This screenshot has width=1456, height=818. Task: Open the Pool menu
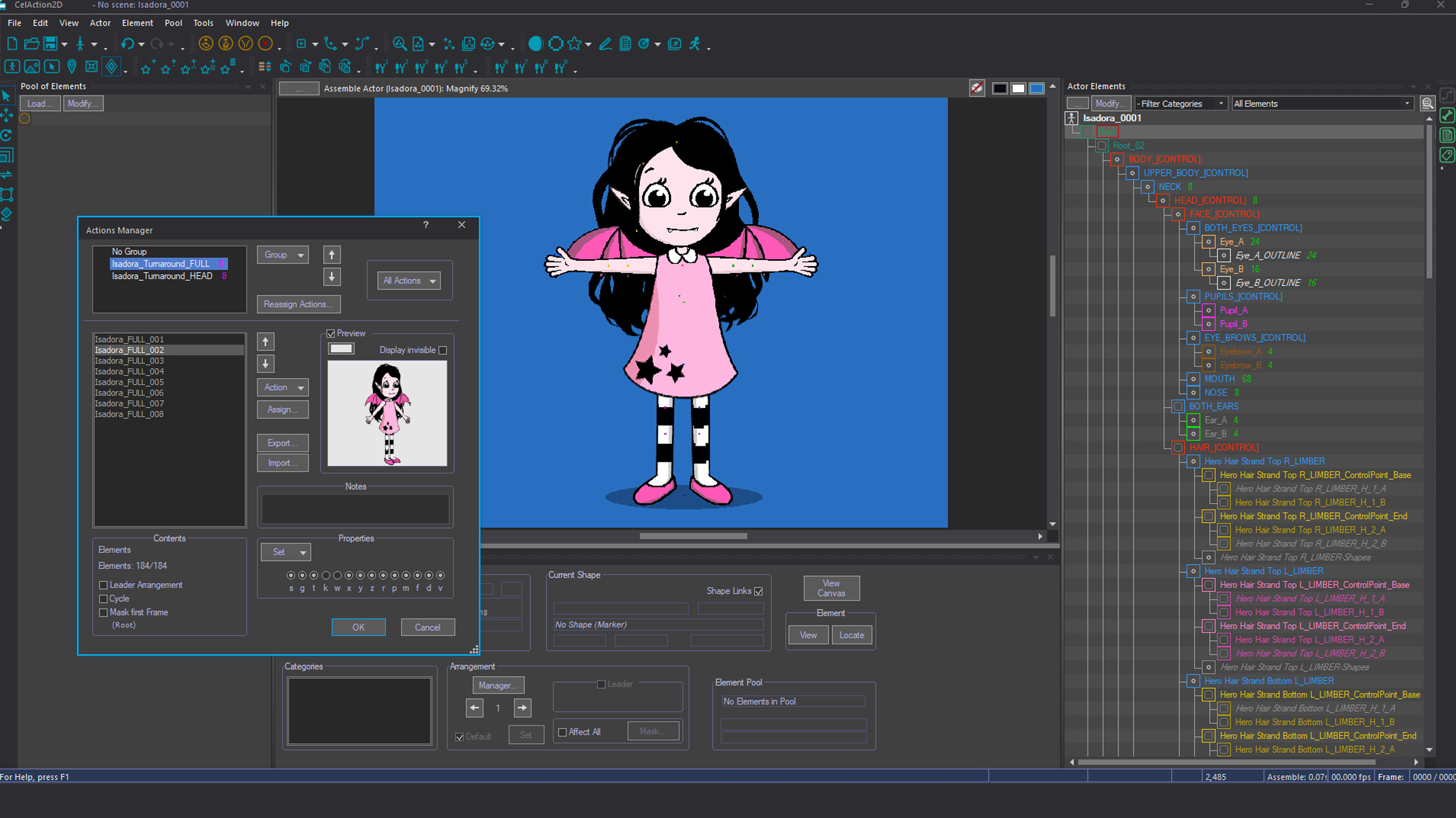173,23
